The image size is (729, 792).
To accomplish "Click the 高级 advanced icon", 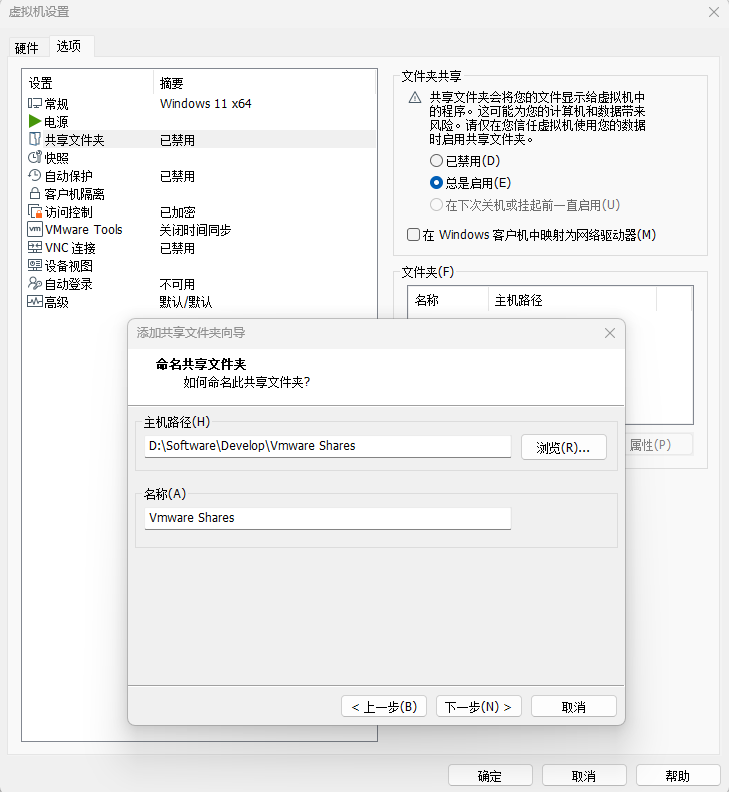I will click(34, 302).
